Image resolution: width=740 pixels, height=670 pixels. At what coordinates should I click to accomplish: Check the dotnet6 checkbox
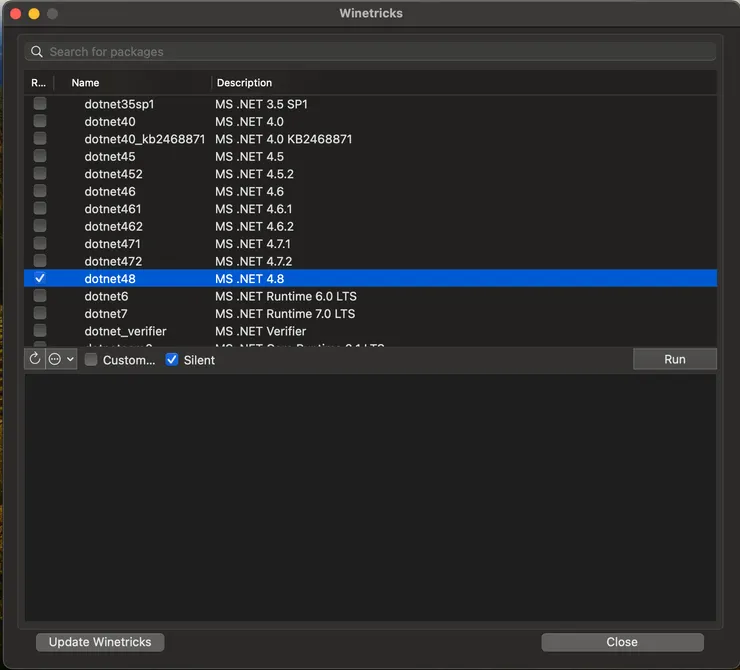40,295
